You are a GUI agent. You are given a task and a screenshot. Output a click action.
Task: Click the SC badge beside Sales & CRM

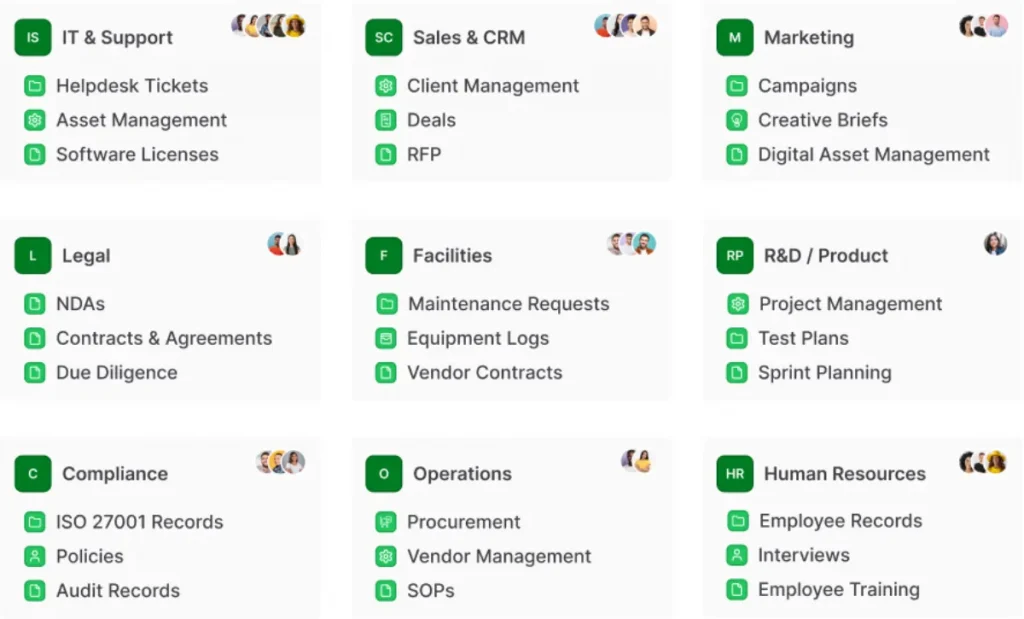click(x=384, y=38)
